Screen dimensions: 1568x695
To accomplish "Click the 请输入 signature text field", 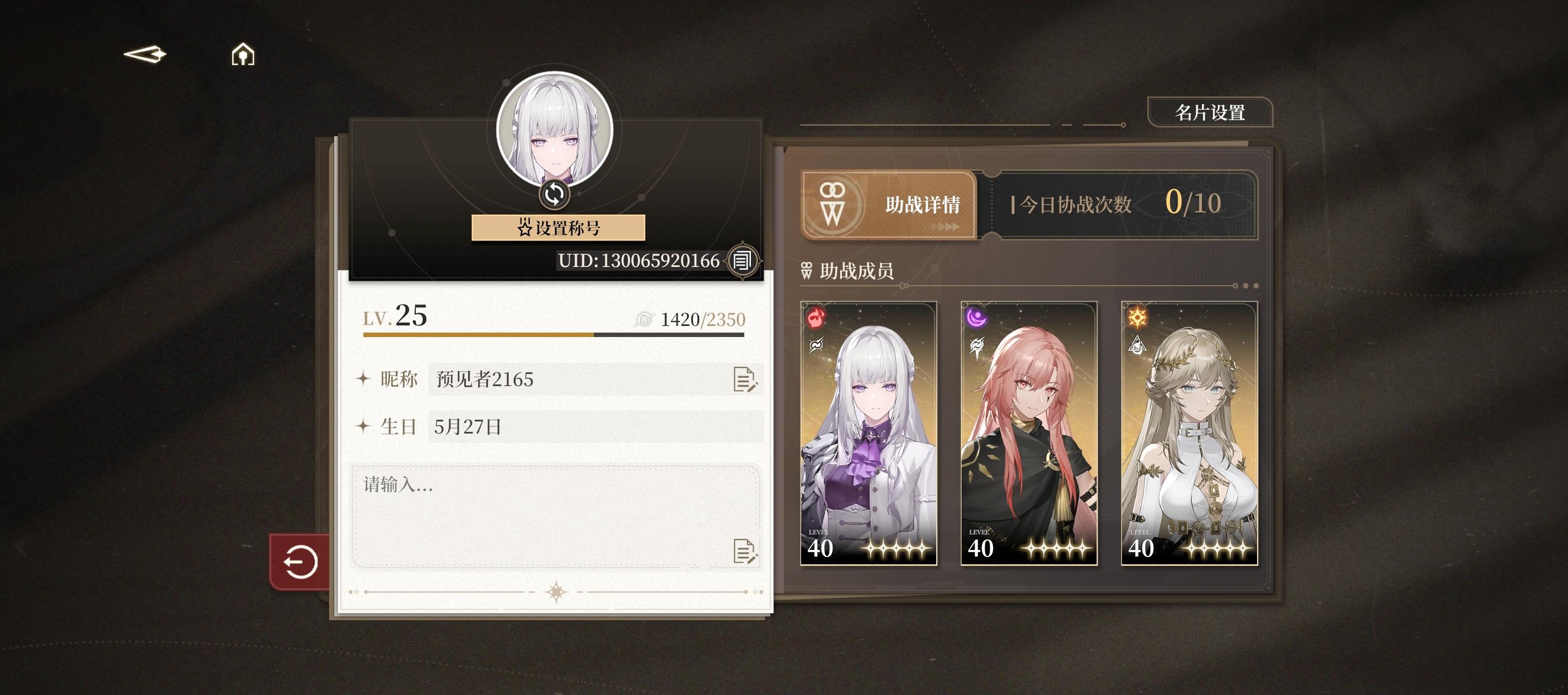I will (x=556, y=517).
